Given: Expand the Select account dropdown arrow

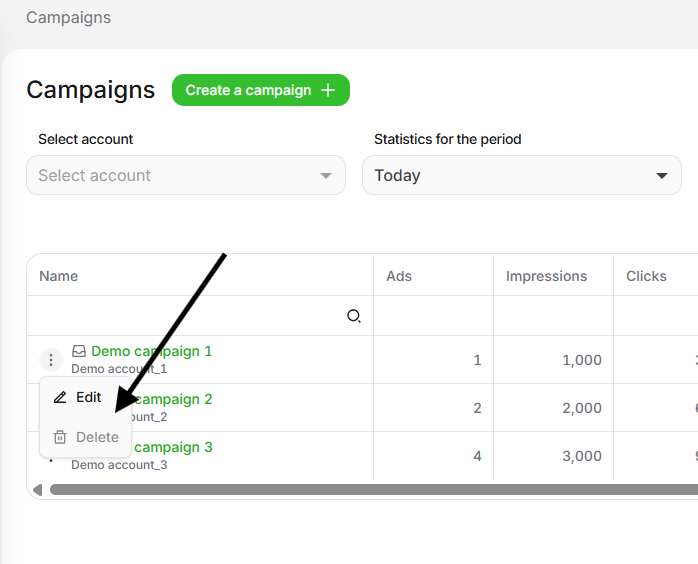Looking at the screenshot, I should (326, 175).
